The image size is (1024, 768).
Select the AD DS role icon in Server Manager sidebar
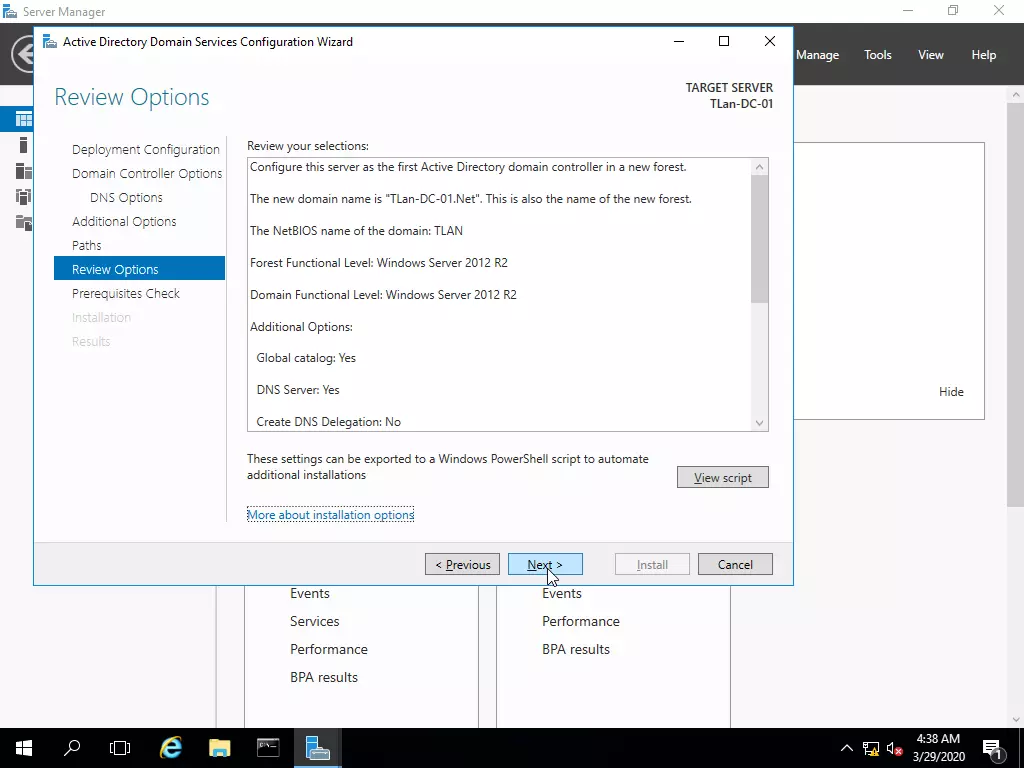[x=24, y=197]
